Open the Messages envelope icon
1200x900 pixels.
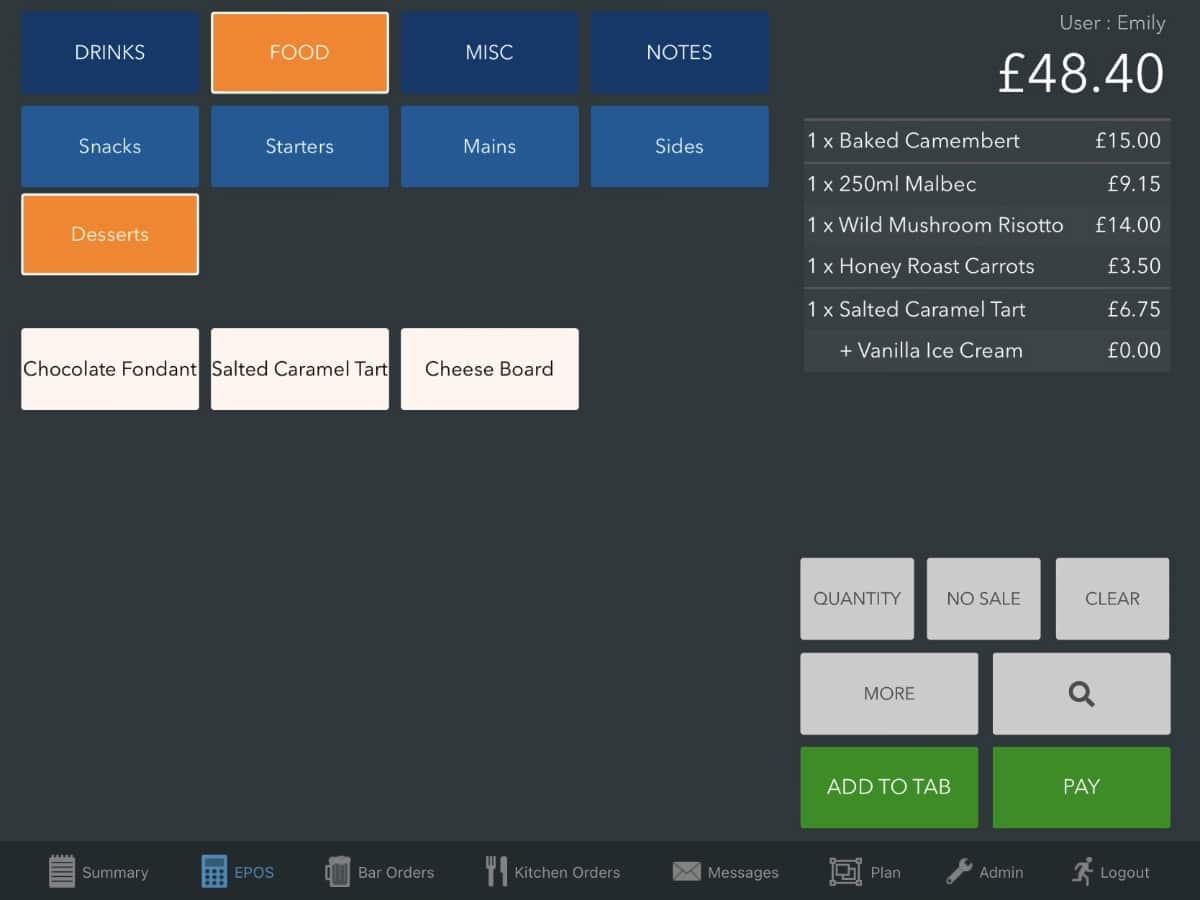pyautogui.click(x=686, y=872)
